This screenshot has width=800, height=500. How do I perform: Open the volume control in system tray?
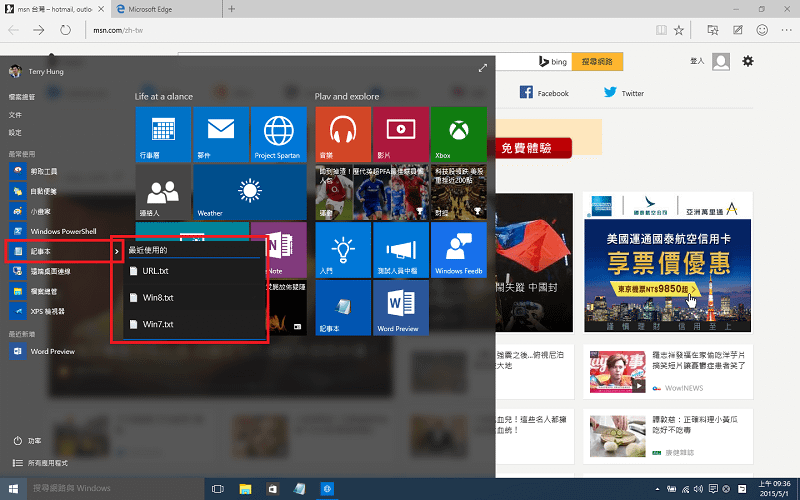click(x=698, y=489)
